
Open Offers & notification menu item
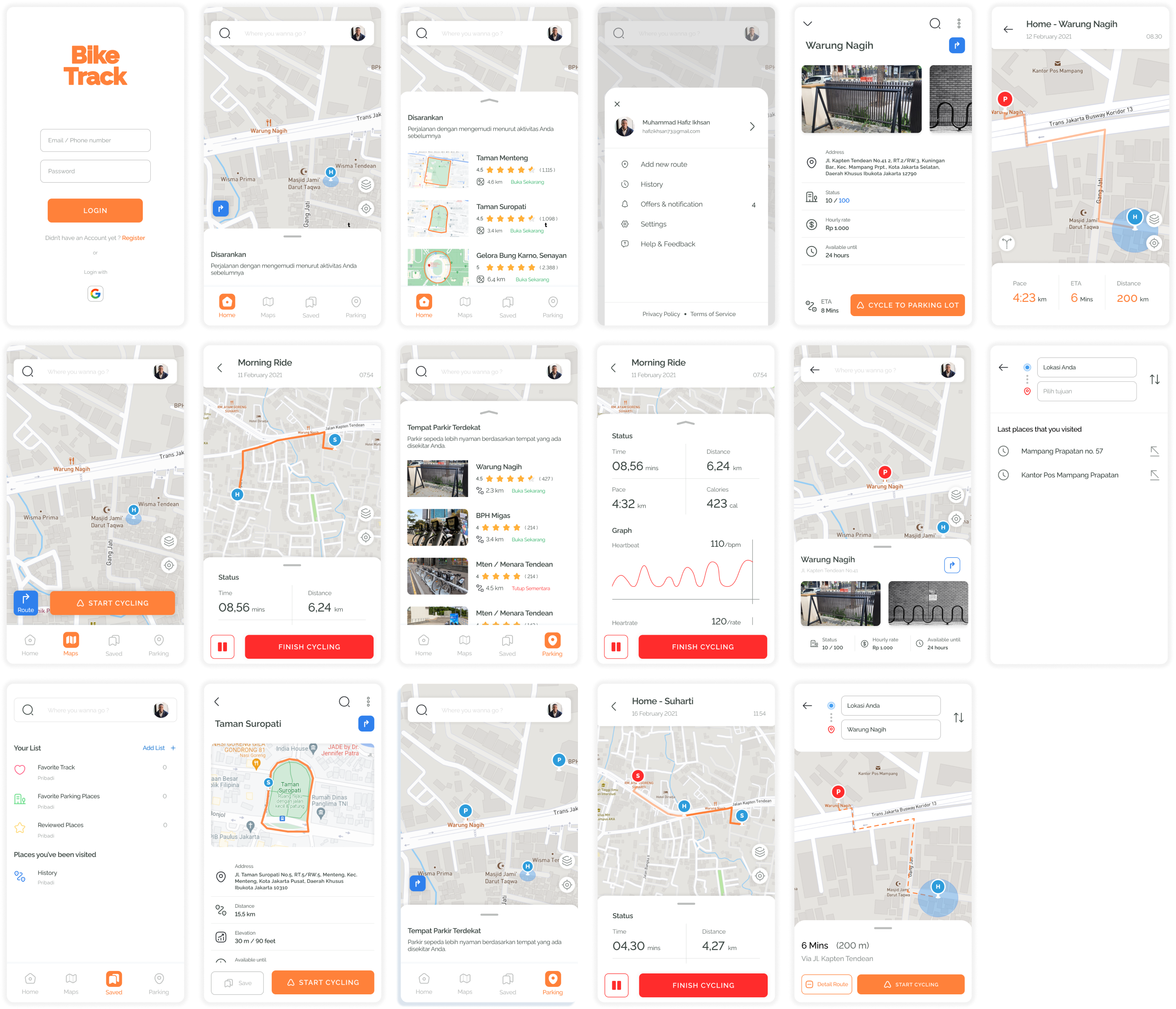[x=671, y=204]
